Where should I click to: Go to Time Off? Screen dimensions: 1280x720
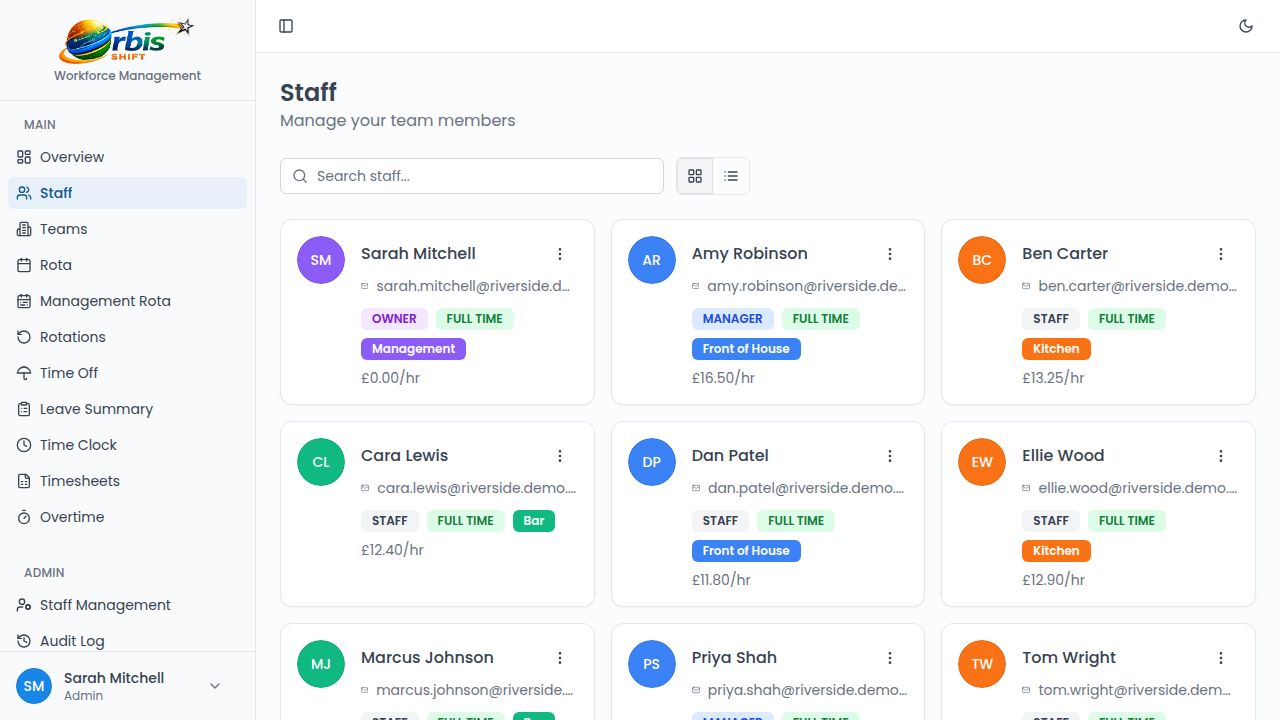tap(127, 373)
